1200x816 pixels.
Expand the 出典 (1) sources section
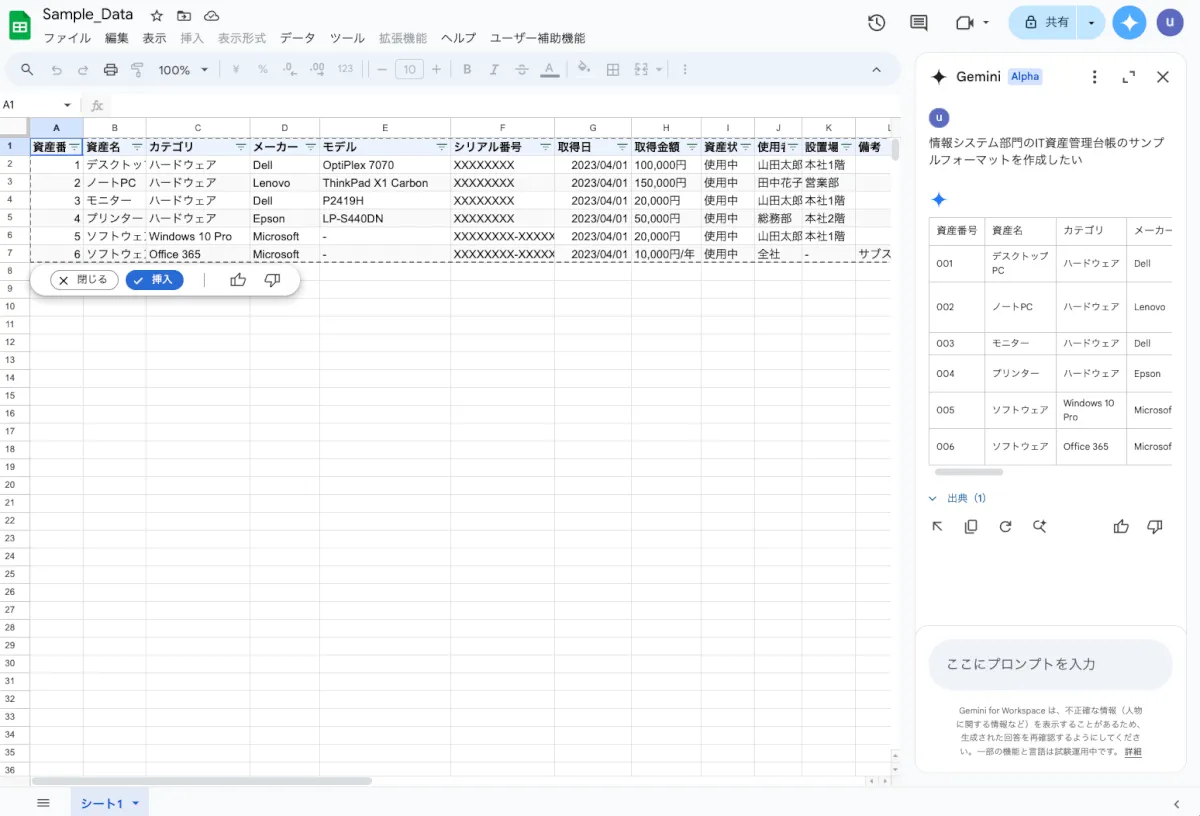[958, 498]
